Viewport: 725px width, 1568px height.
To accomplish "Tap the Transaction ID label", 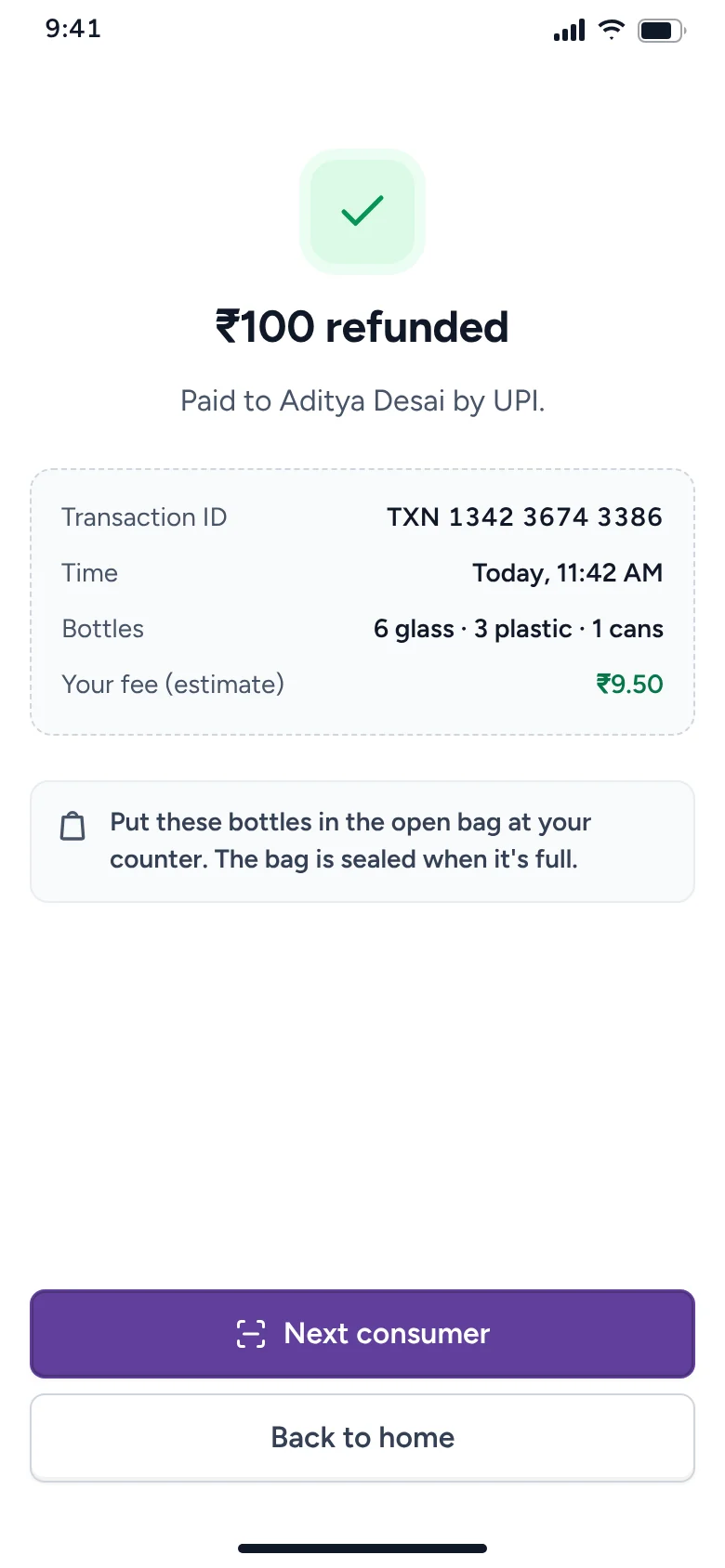I will pyautogui.click(x=144, y=517).
